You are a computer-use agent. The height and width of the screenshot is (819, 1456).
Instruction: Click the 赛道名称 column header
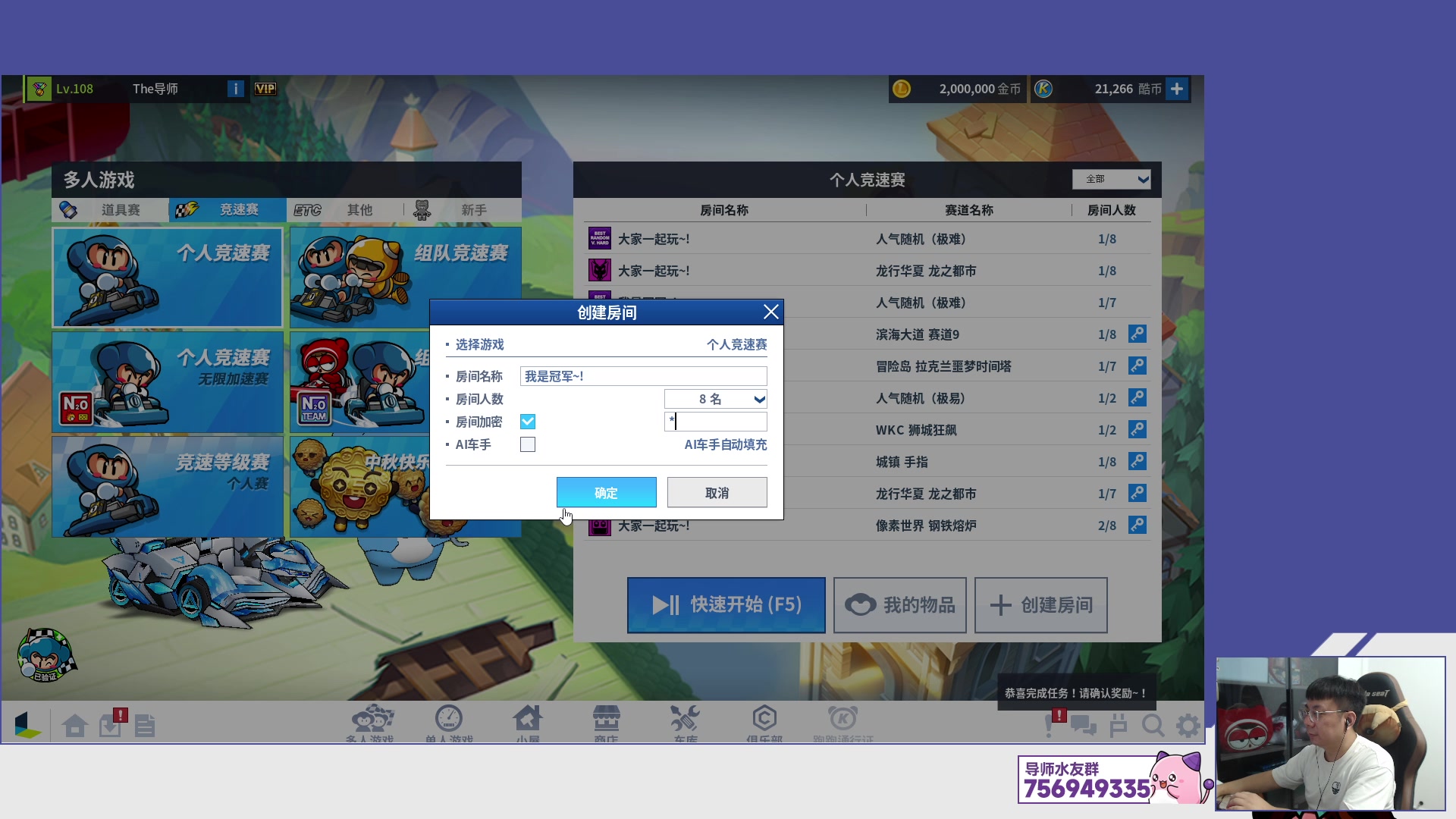[x=968, y=210]
